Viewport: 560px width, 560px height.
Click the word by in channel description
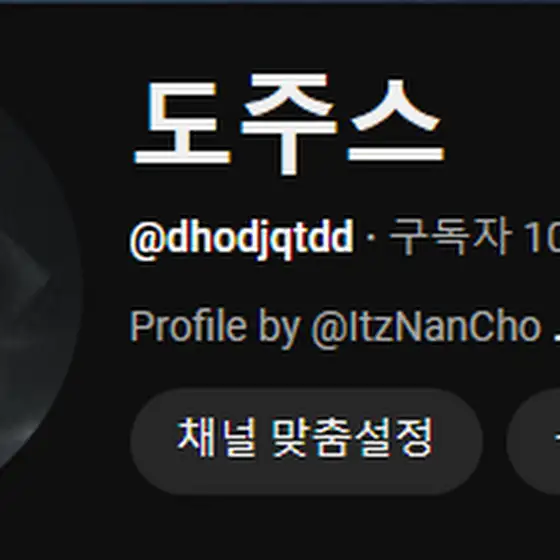click(279, 328)
